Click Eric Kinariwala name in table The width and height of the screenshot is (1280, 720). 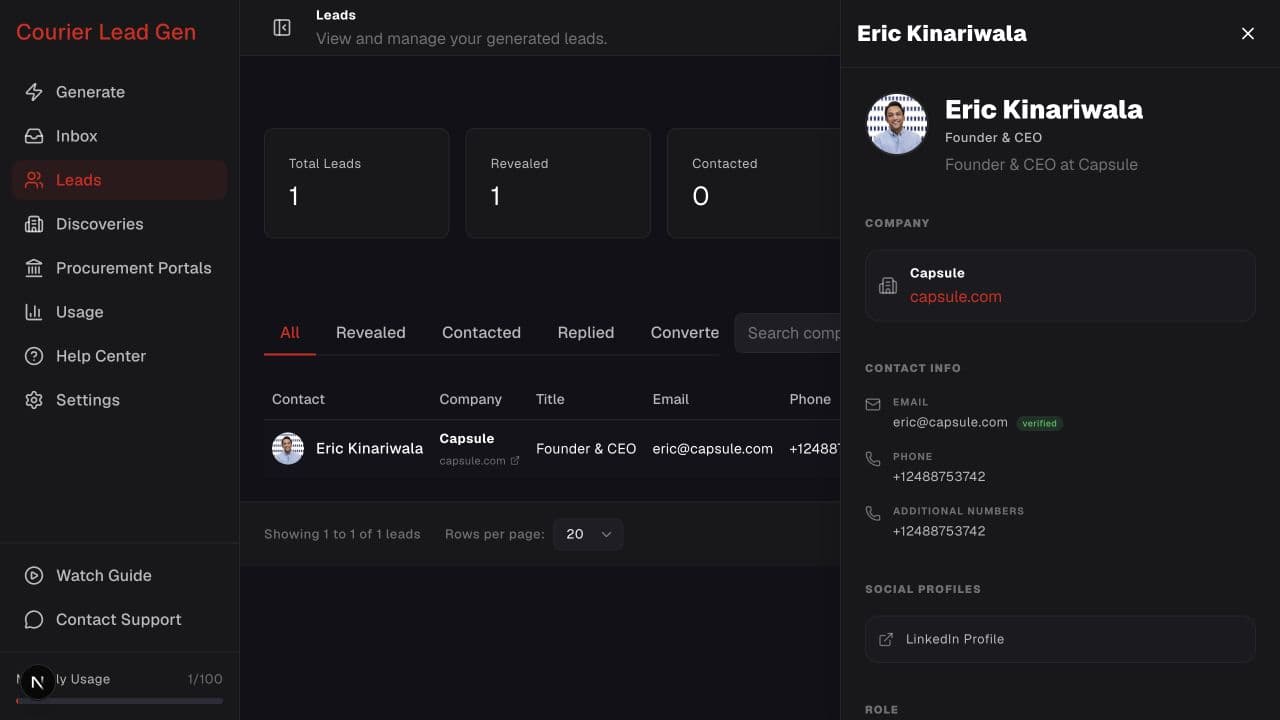(x=369, y=449)
